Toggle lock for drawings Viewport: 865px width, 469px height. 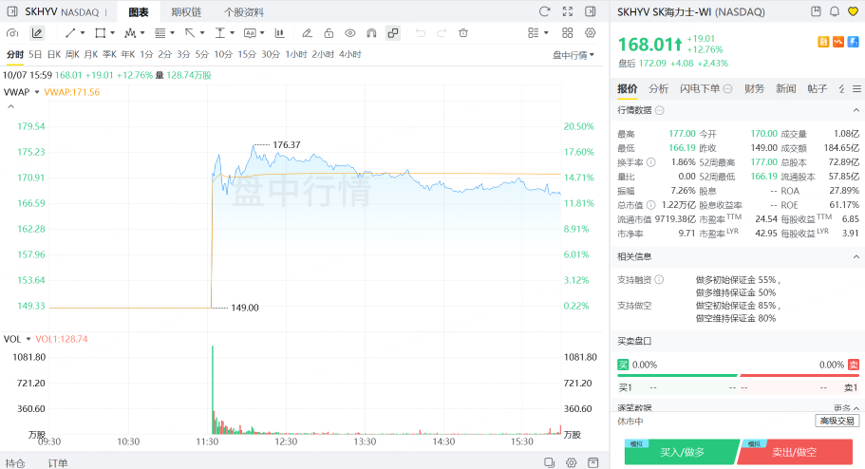[329, 33]
